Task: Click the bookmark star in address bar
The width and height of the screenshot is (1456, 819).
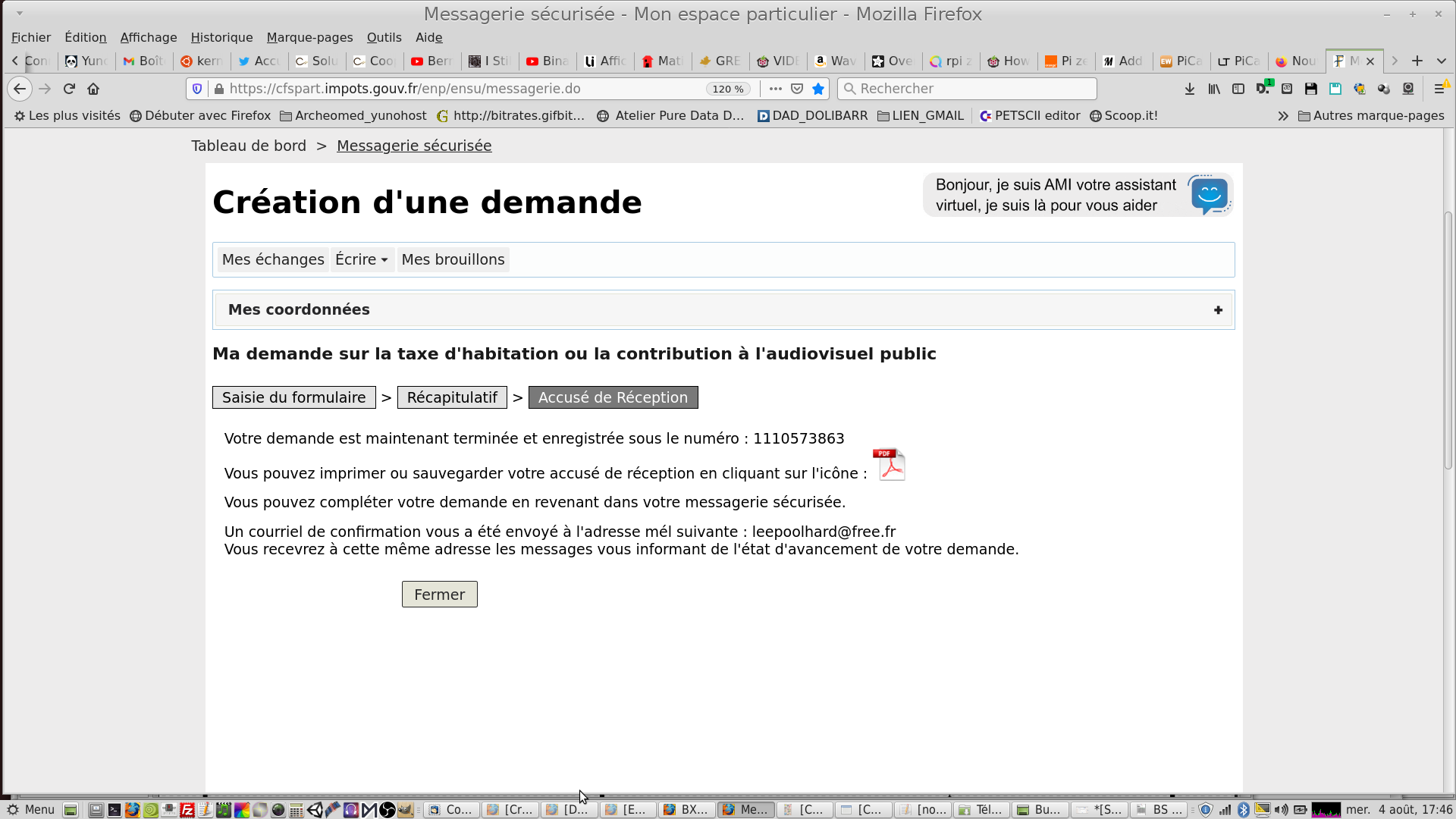Action: (x=818, y=89)
